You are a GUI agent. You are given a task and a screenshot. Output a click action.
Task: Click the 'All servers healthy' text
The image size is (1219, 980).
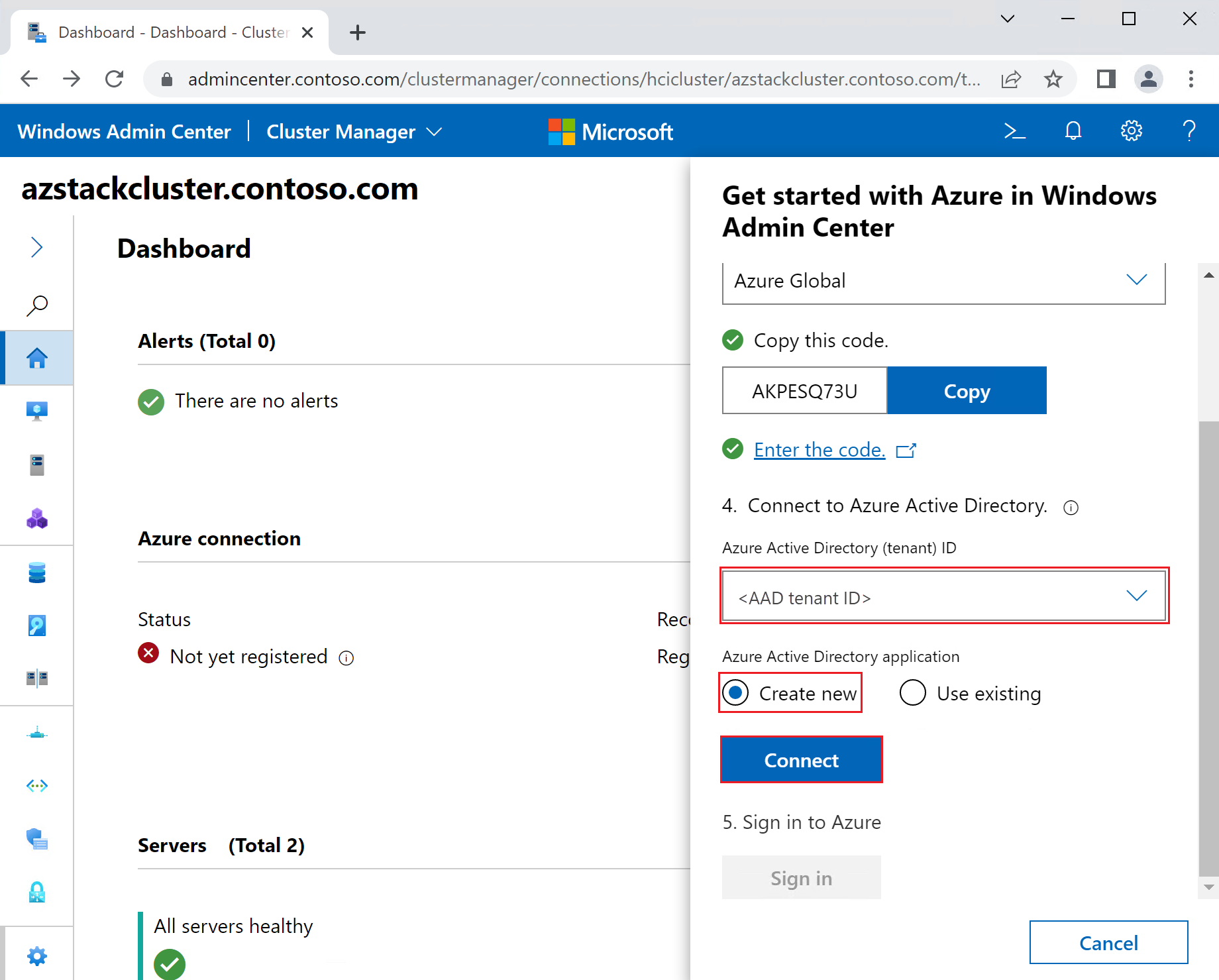(x=233, y=926)
